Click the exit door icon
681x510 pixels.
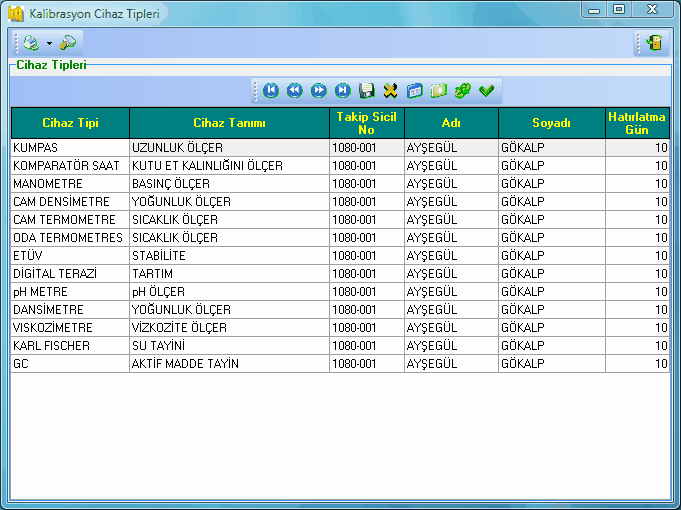click(x=654, y=43)
